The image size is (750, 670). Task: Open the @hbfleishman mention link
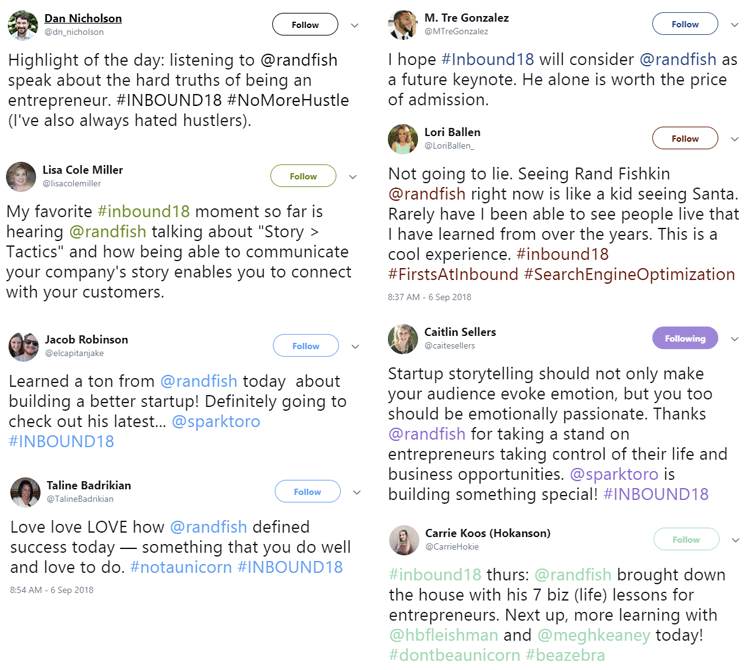pos(443,635)
